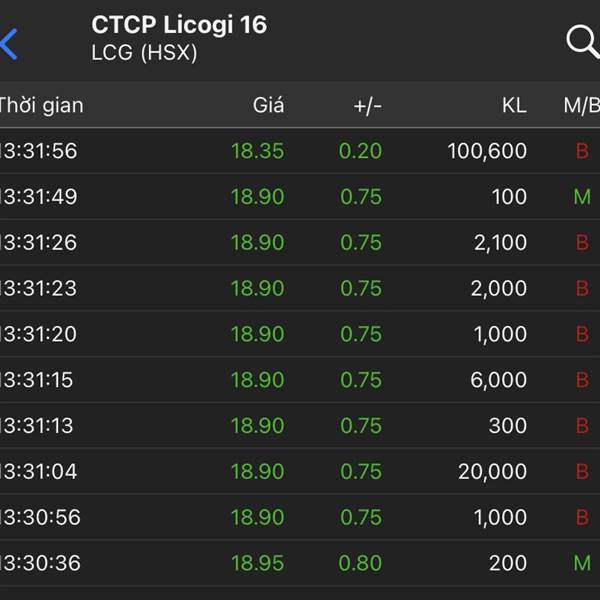Tap the blue back arrow
This screenshot has height=600, width=600.
coord(10,44)
